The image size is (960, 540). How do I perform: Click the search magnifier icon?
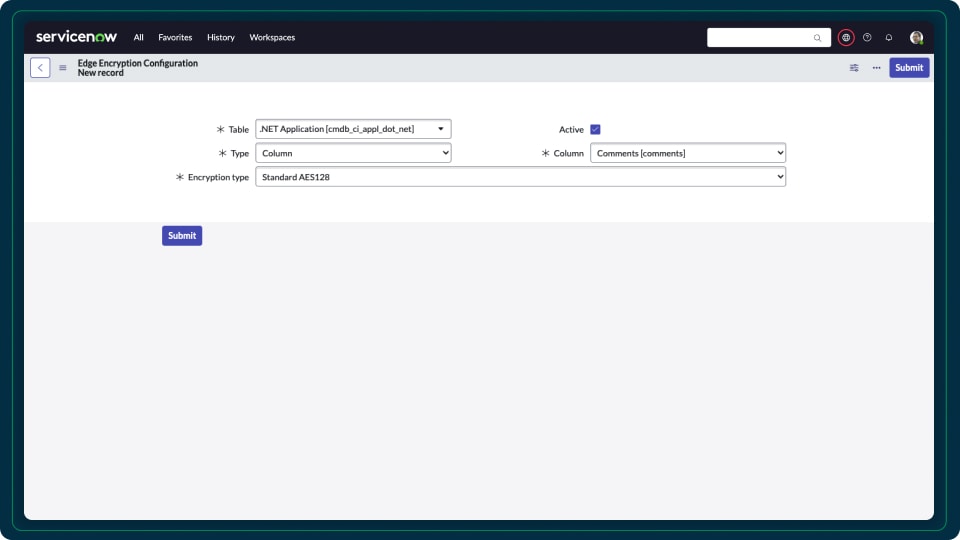[x=817, y=38]
